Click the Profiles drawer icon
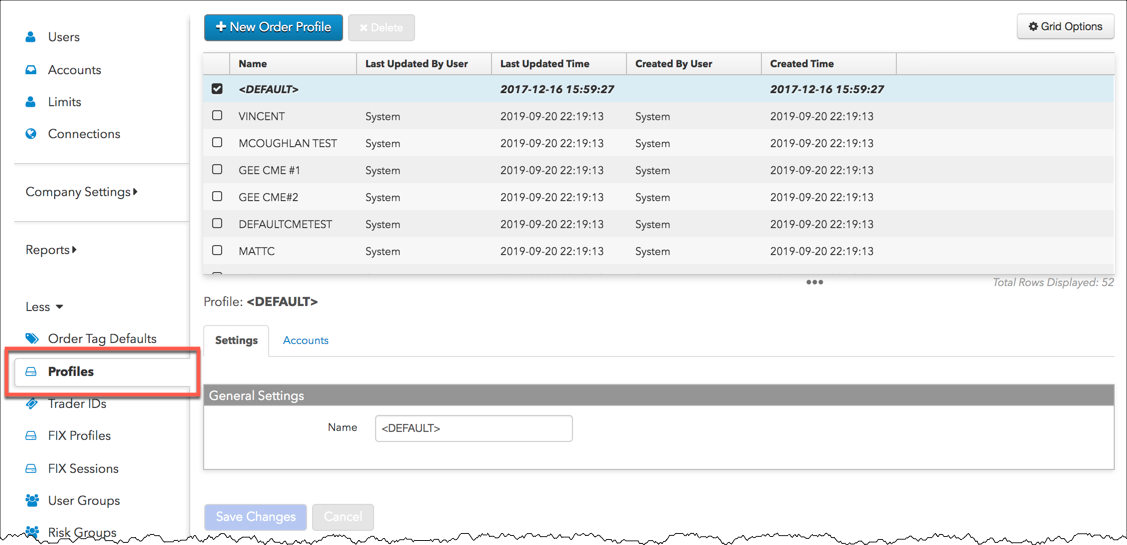The height and width of the screenshot is (545, 1127). click(31, 372)
